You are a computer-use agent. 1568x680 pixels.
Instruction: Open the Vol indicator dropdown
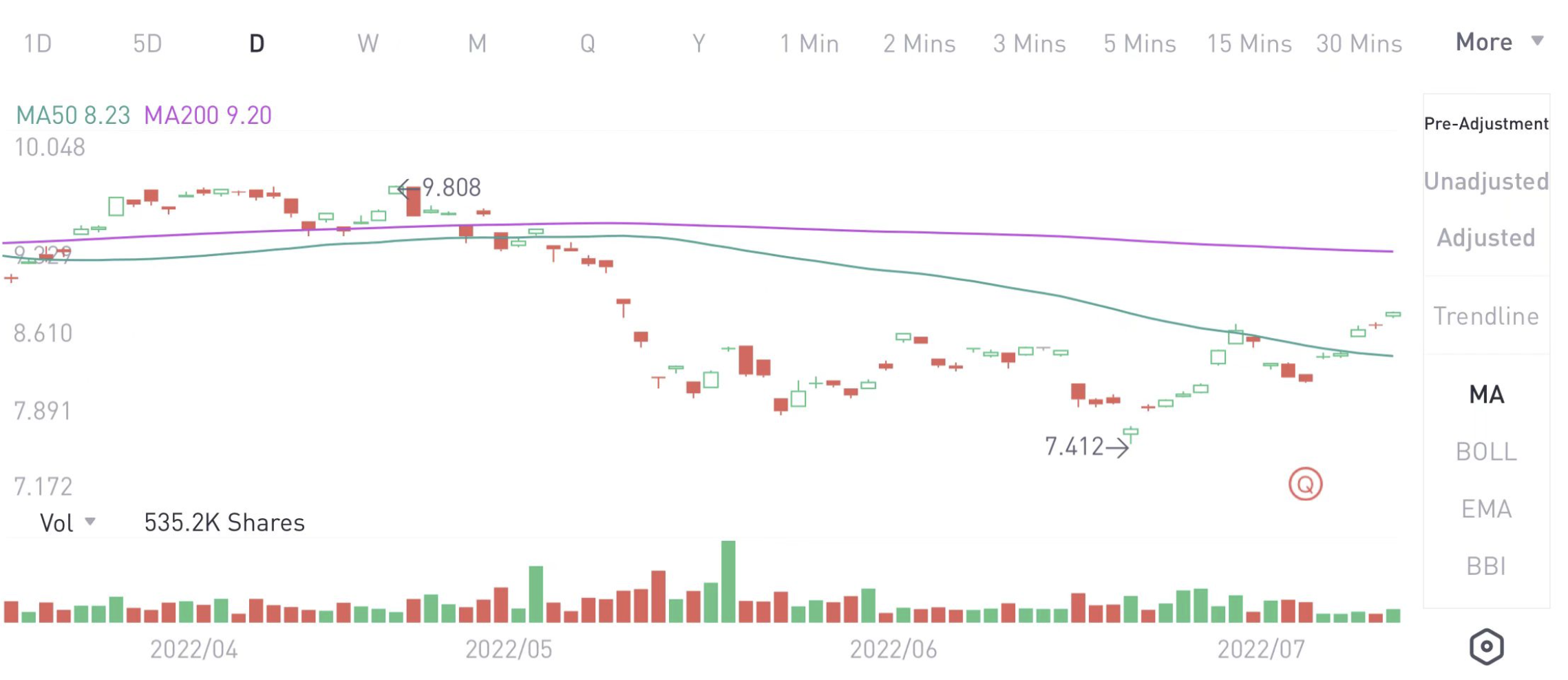click(67, 523)
